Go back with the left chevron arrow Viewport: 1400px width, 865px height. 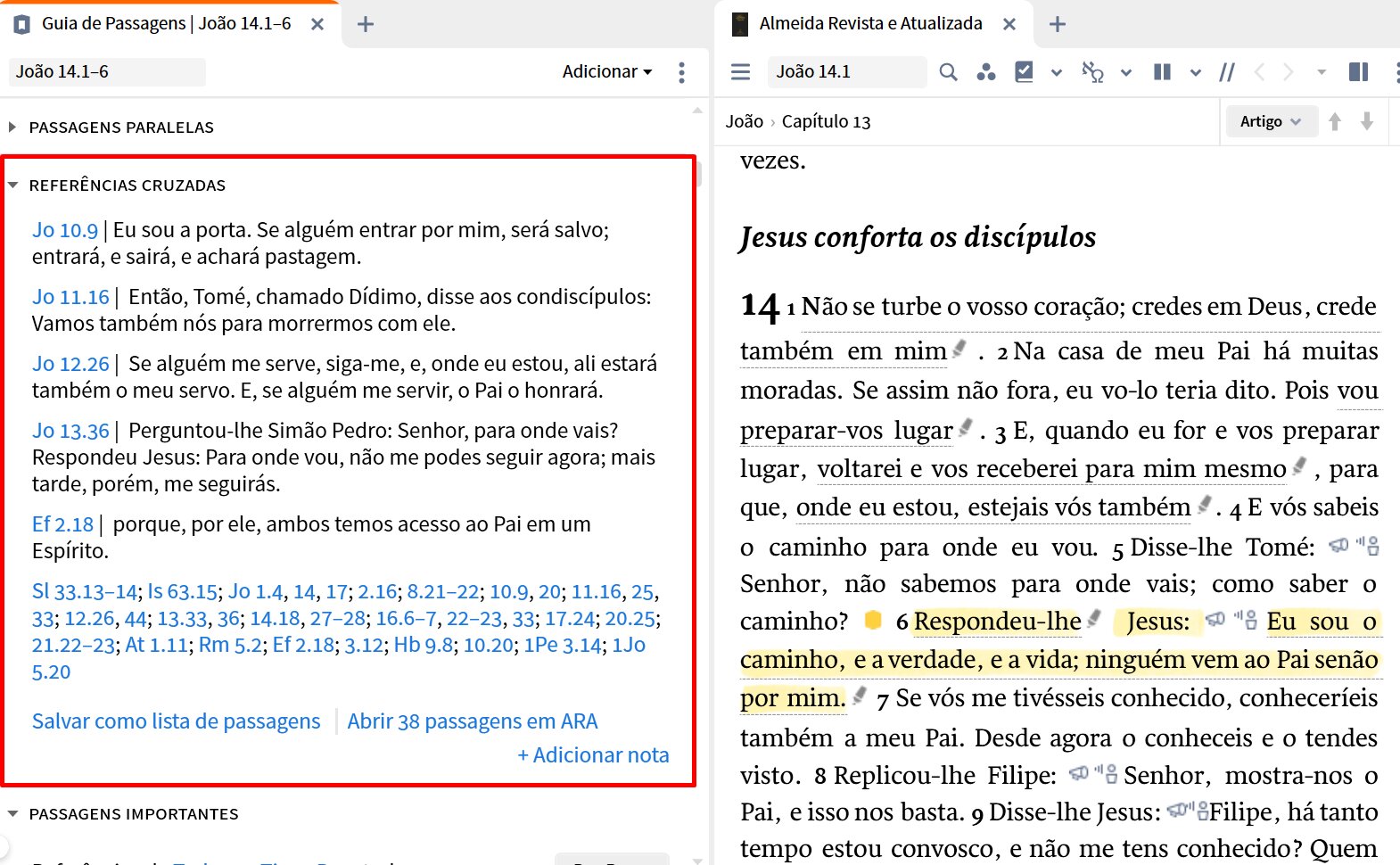tap(1259, 71)
